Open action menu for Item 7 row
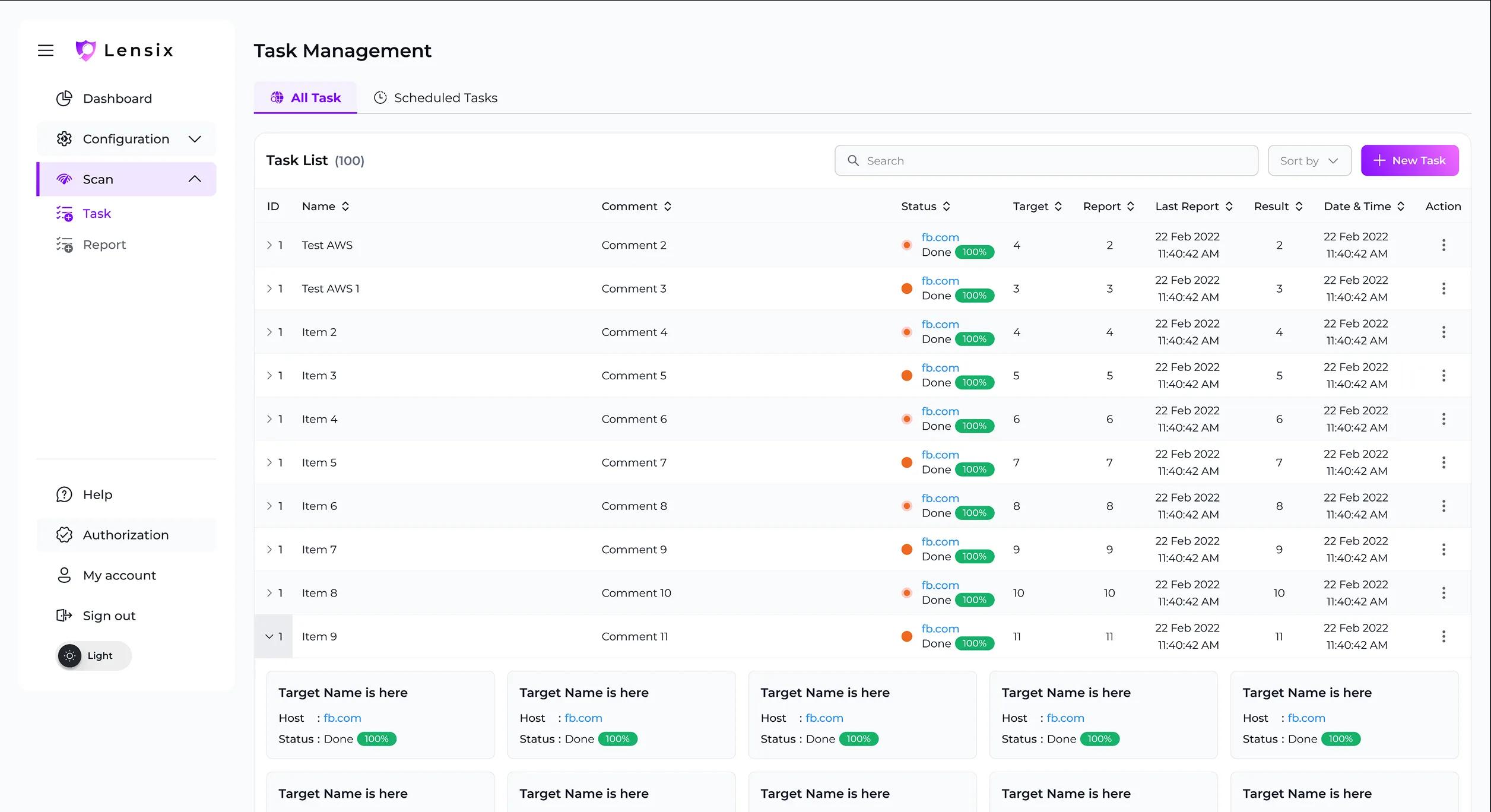Screen dimensions: 1491x812 [x=1444, y=550]
